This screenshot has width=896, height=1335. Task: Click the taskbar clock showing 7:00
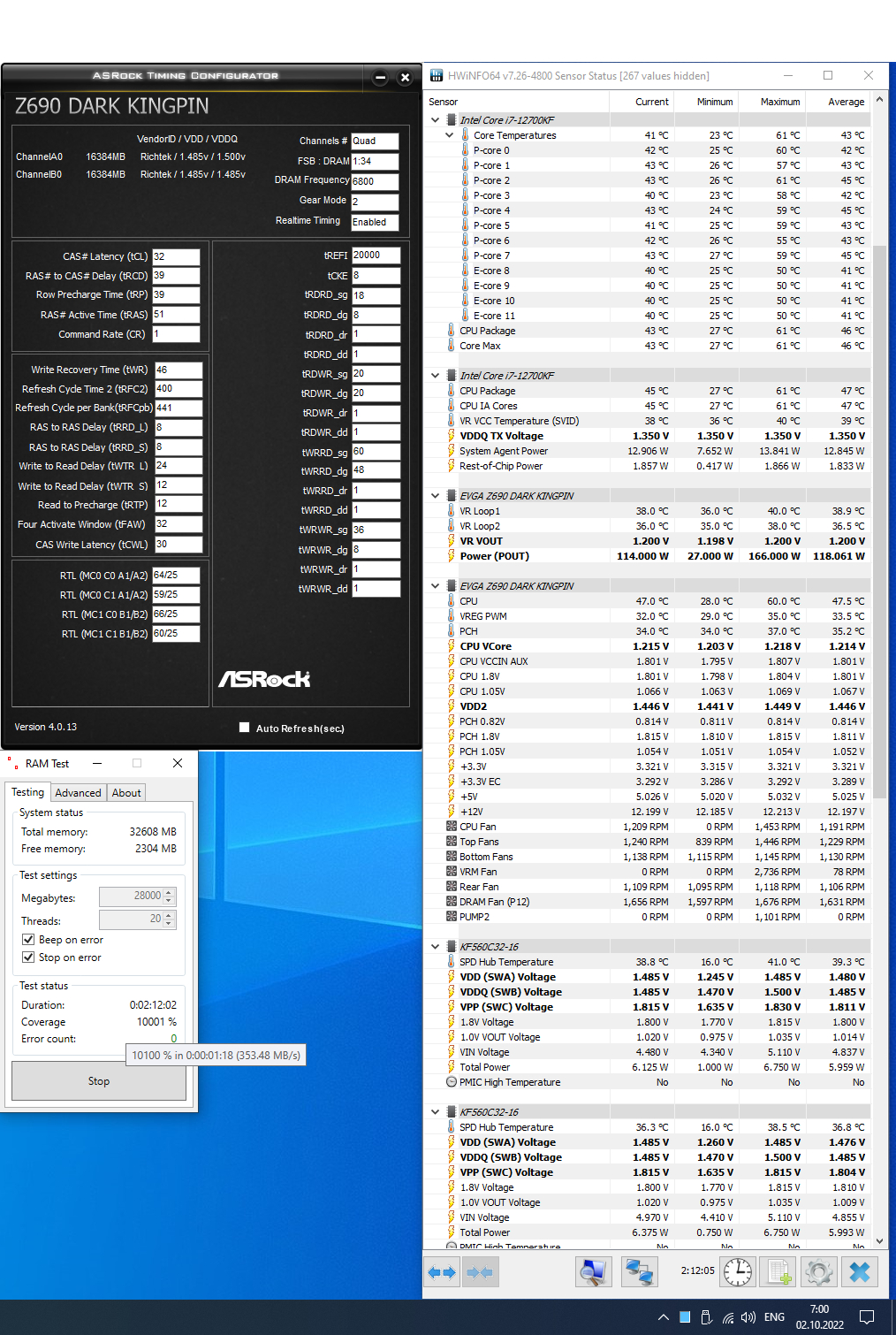pos(819,1317)
